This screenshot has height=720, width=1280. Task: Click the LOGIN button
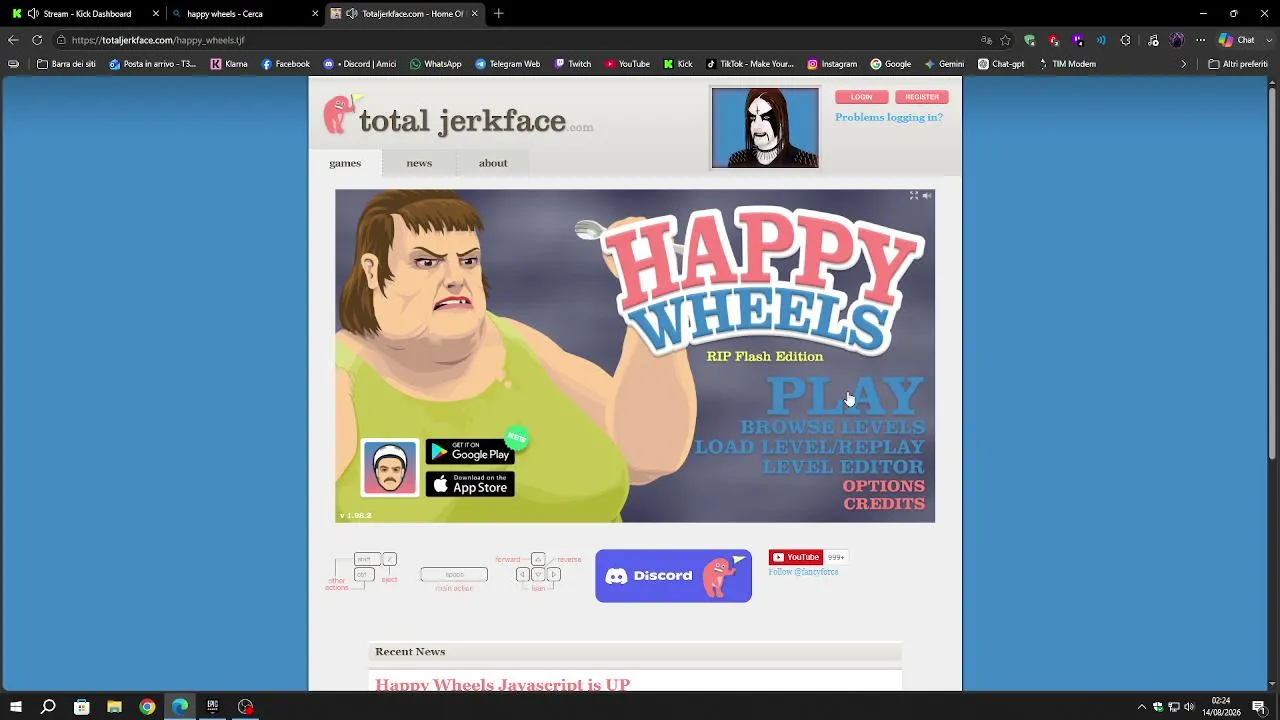pos(861,97)
